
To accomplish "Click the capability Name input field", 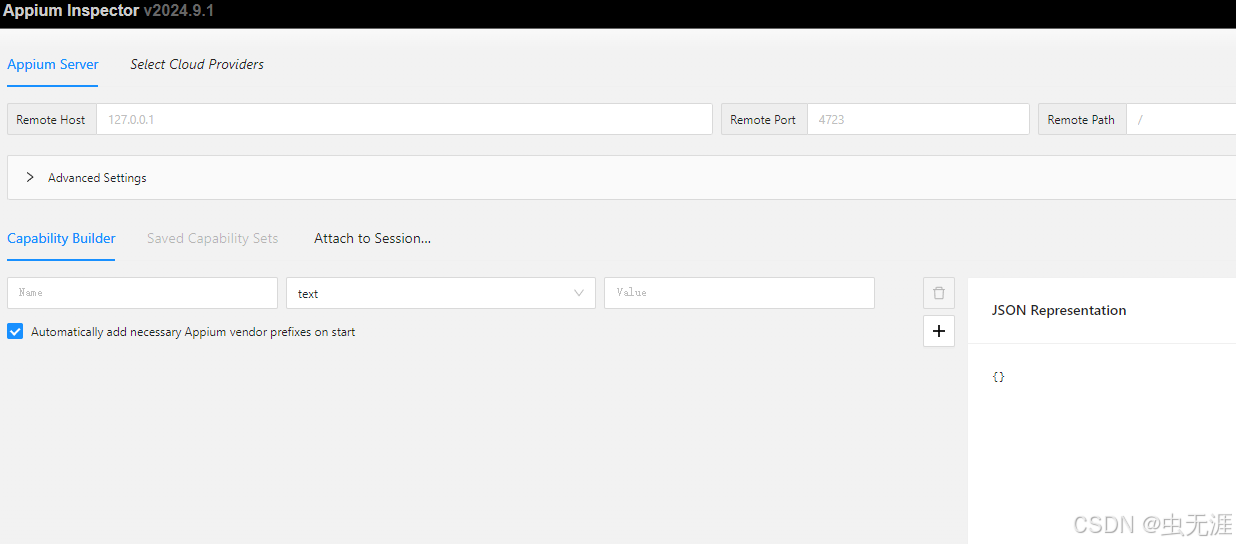I will tap(142, 293).
